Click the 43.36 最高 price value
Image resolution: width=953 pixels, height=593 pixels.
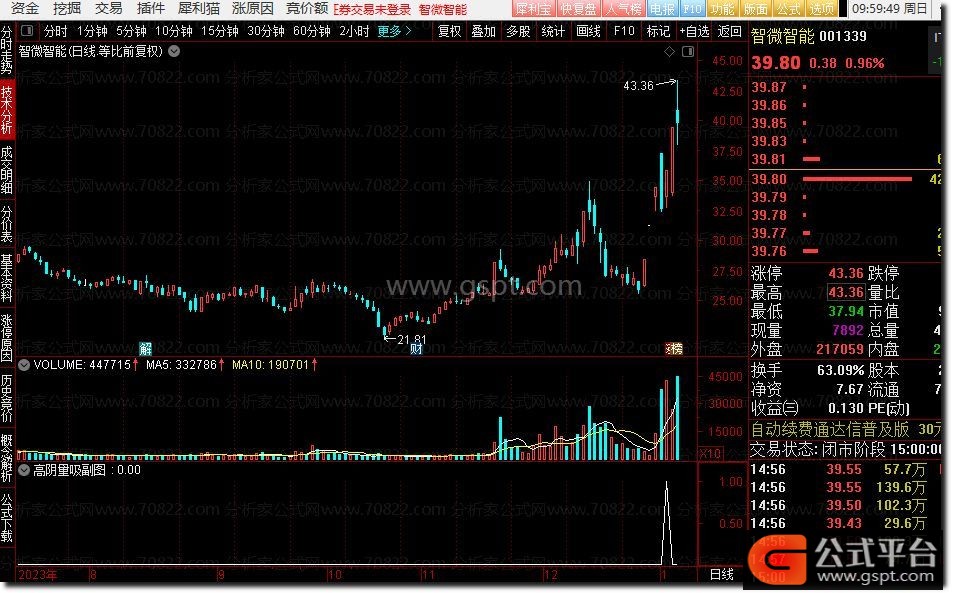846,292
